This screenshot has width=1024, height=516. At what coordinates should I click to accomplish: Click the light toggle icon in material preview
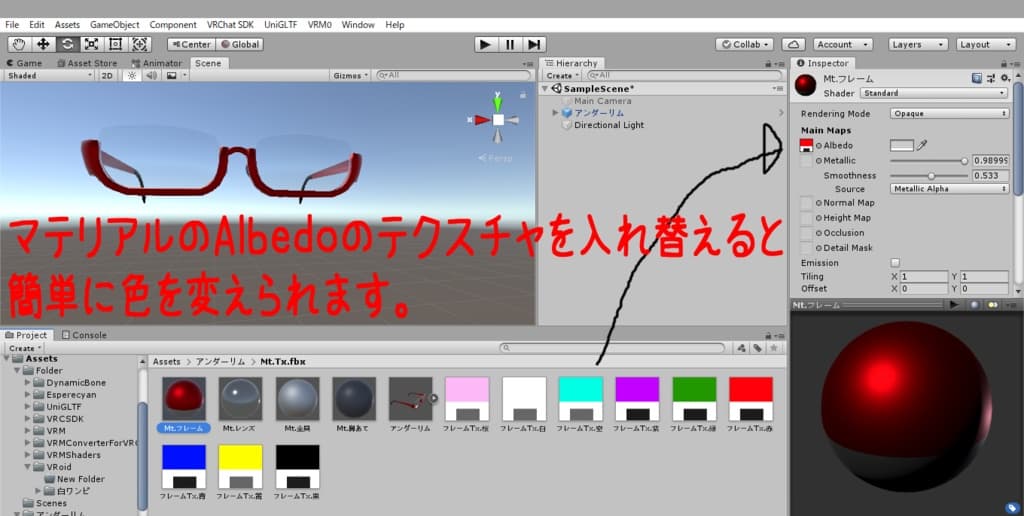(993, 305)
